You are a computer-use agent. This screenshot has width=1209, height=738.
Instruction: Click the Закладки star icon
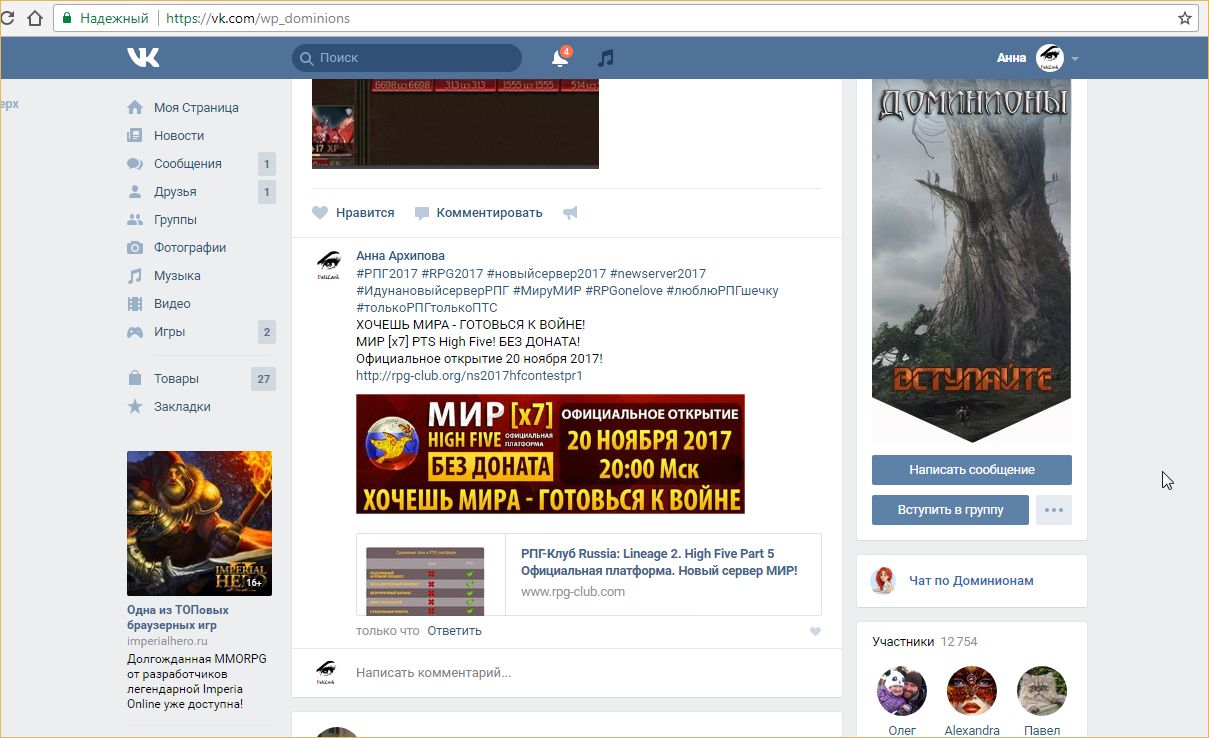point(135,407)
